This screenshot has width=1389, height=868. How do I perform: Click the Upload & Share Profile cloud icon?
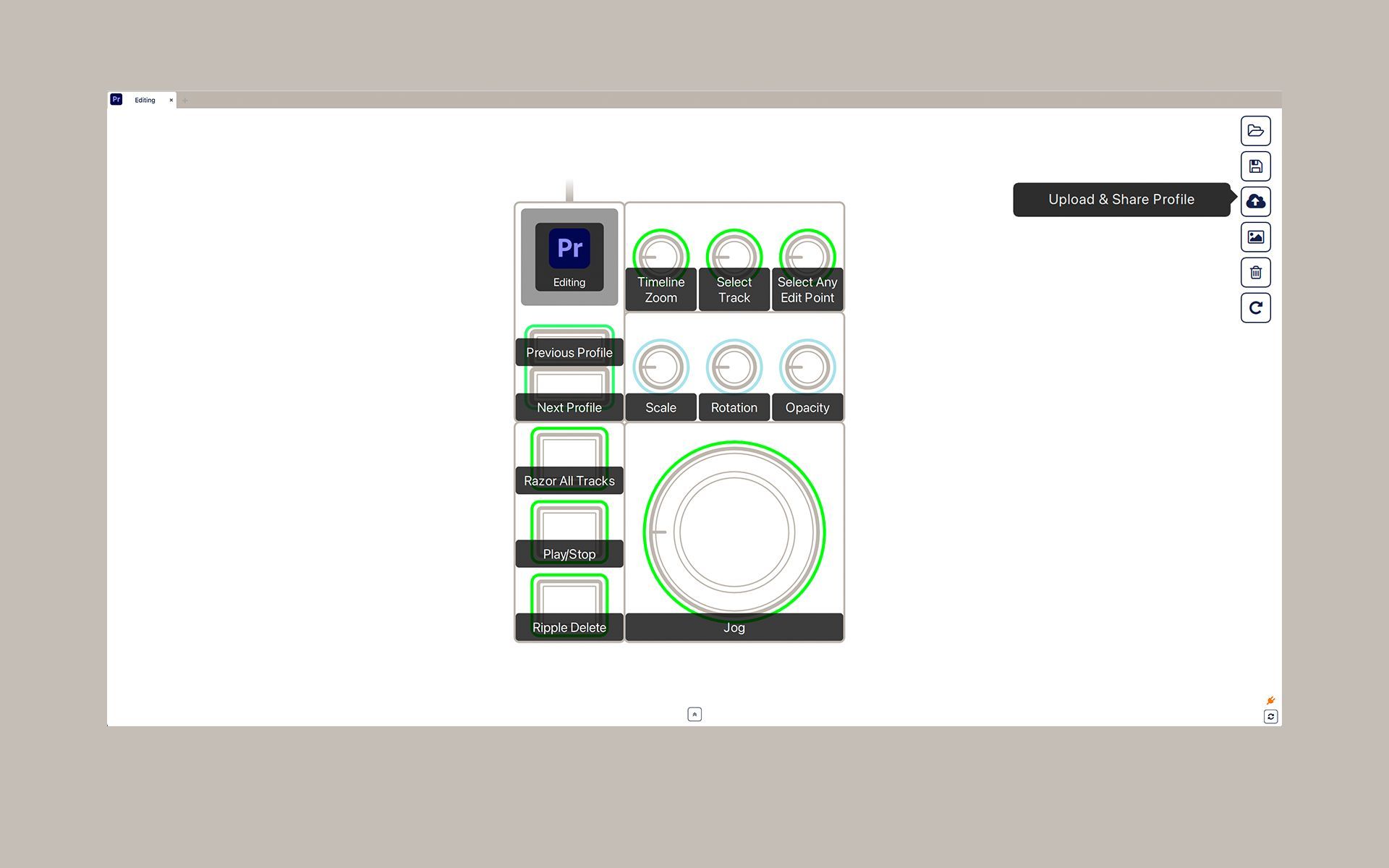tap(1255, 201)
